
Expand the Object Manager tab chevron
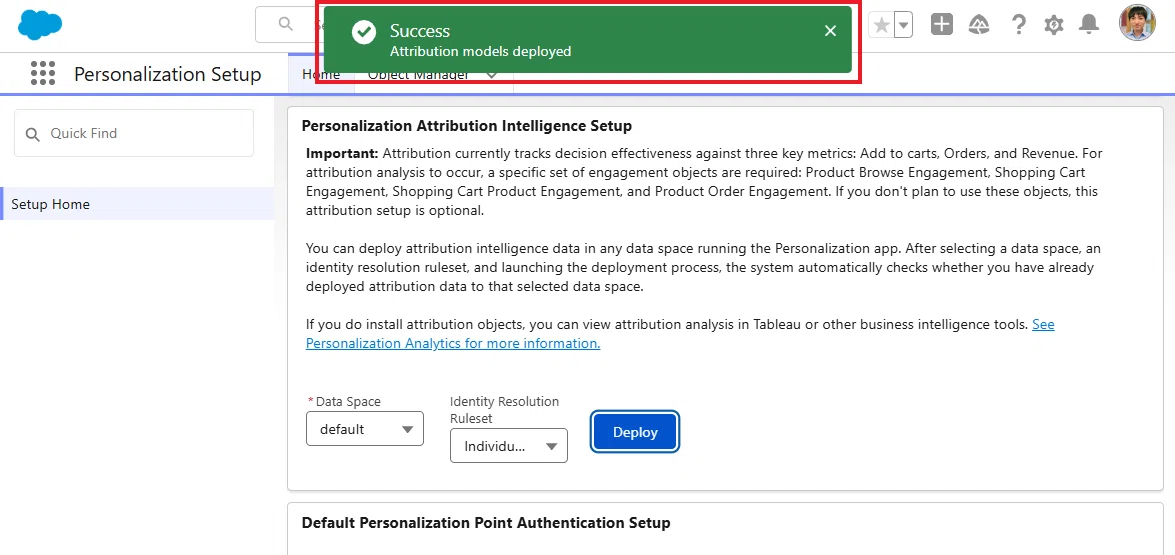point(492,74)
